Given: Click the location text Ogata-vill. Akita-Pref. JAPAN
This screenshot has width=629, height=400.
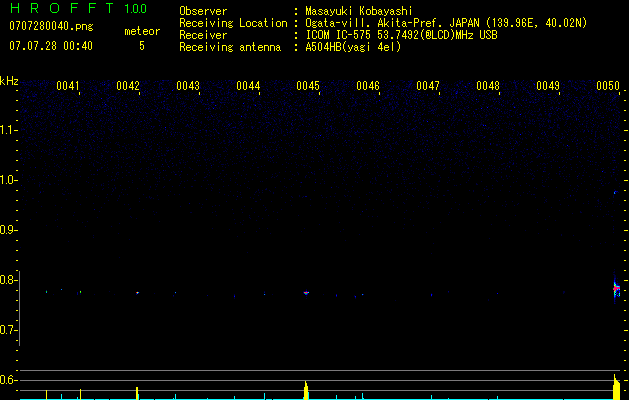Looking at the screenshot, I should (x=392, y=23).
